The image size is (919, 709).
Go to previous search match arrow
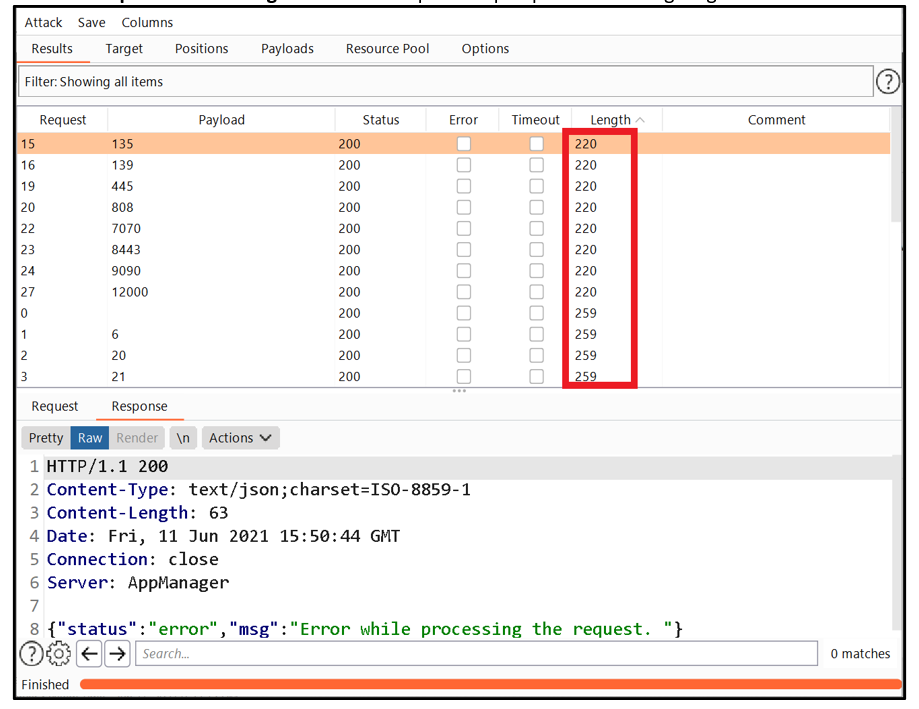[89, 653]
